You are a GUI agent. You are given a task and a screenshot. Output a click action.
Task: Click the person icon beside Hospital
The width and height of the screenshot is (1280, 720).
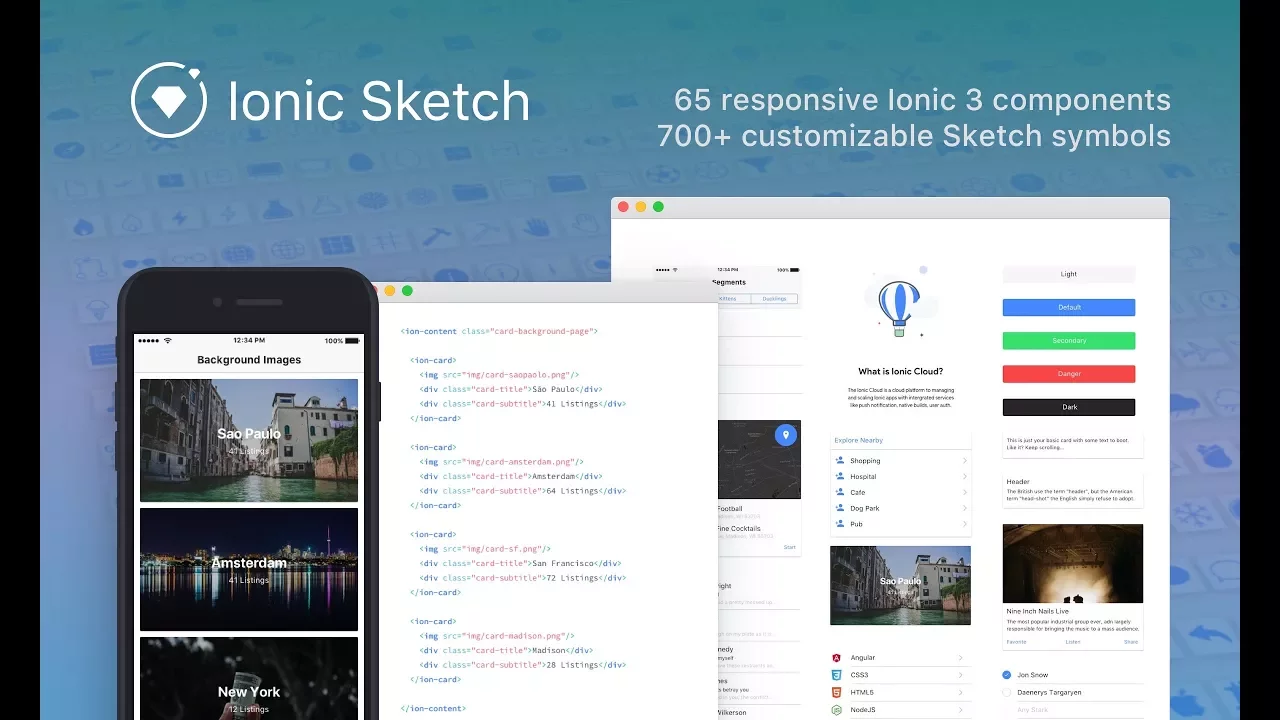pos(840,477)
